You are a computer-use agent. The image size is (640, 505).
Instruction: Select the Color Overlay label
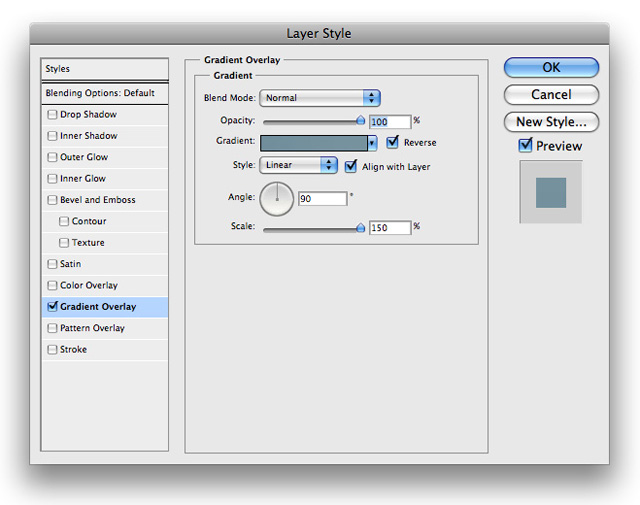89,285
